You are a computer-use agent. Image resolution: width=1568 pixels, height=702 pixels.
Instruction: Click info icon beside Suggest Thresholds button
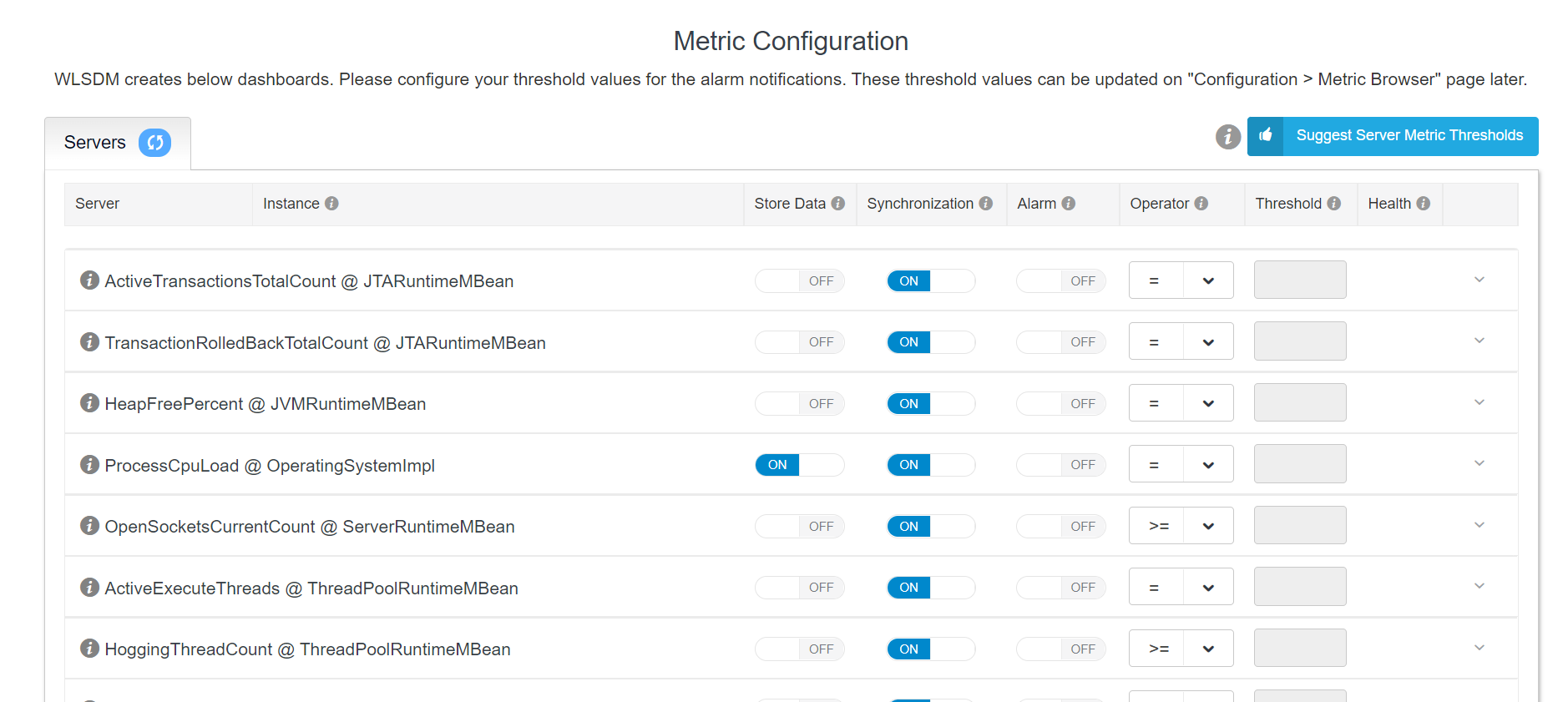point(1227,136)
